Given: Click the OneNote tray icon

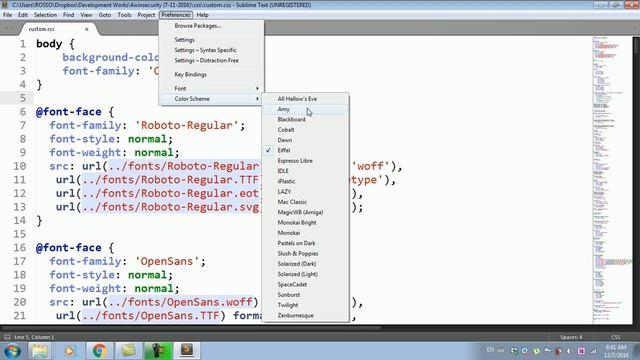Looking at the screenshot, I should point(581,351).
